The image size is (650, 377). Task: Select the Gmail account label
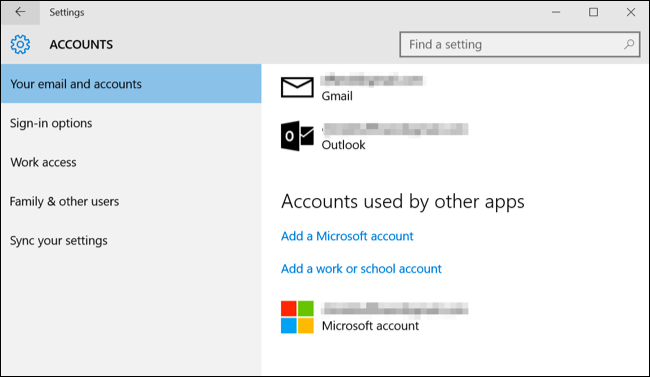(x=337, y=96)
